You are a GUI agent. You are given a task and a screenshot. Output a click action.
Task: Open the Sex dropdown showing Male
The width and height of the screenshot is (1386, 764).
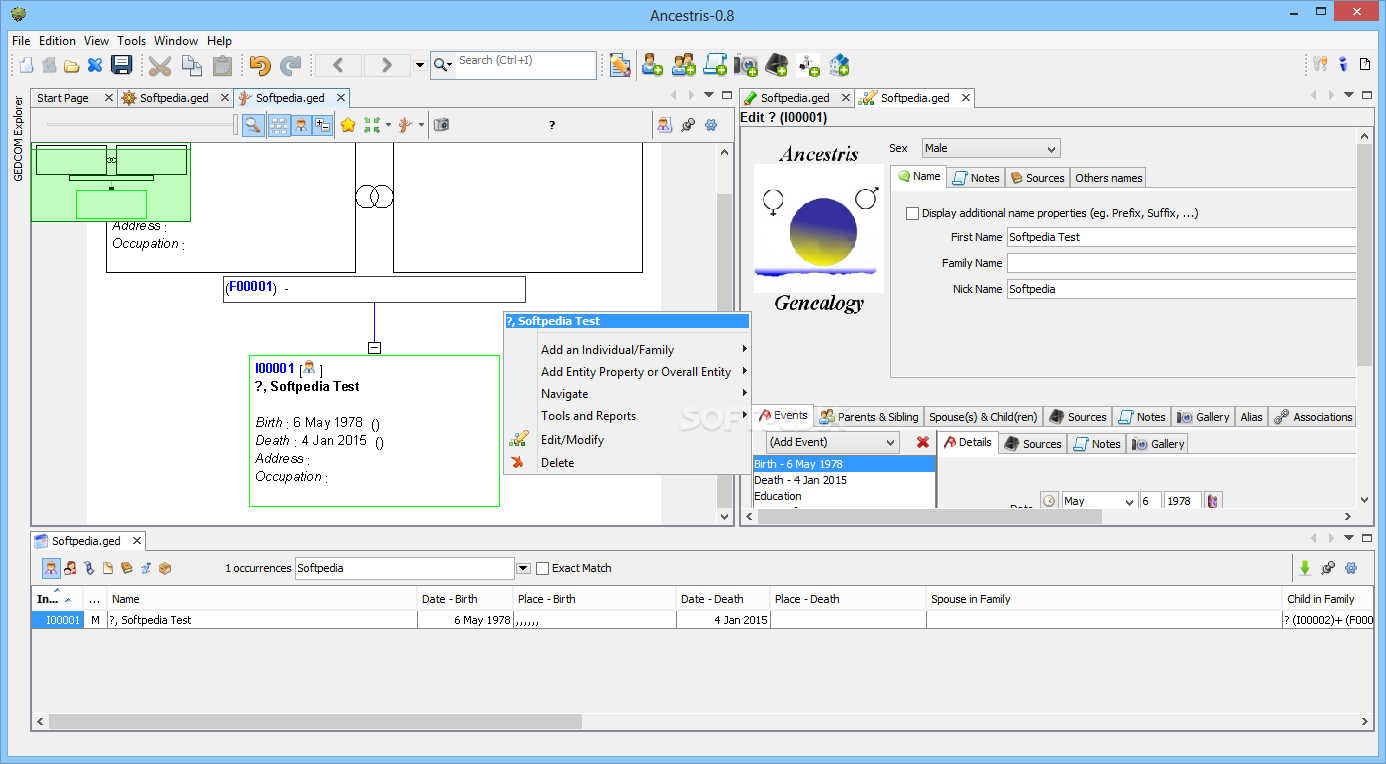click(x=991, y=148)
